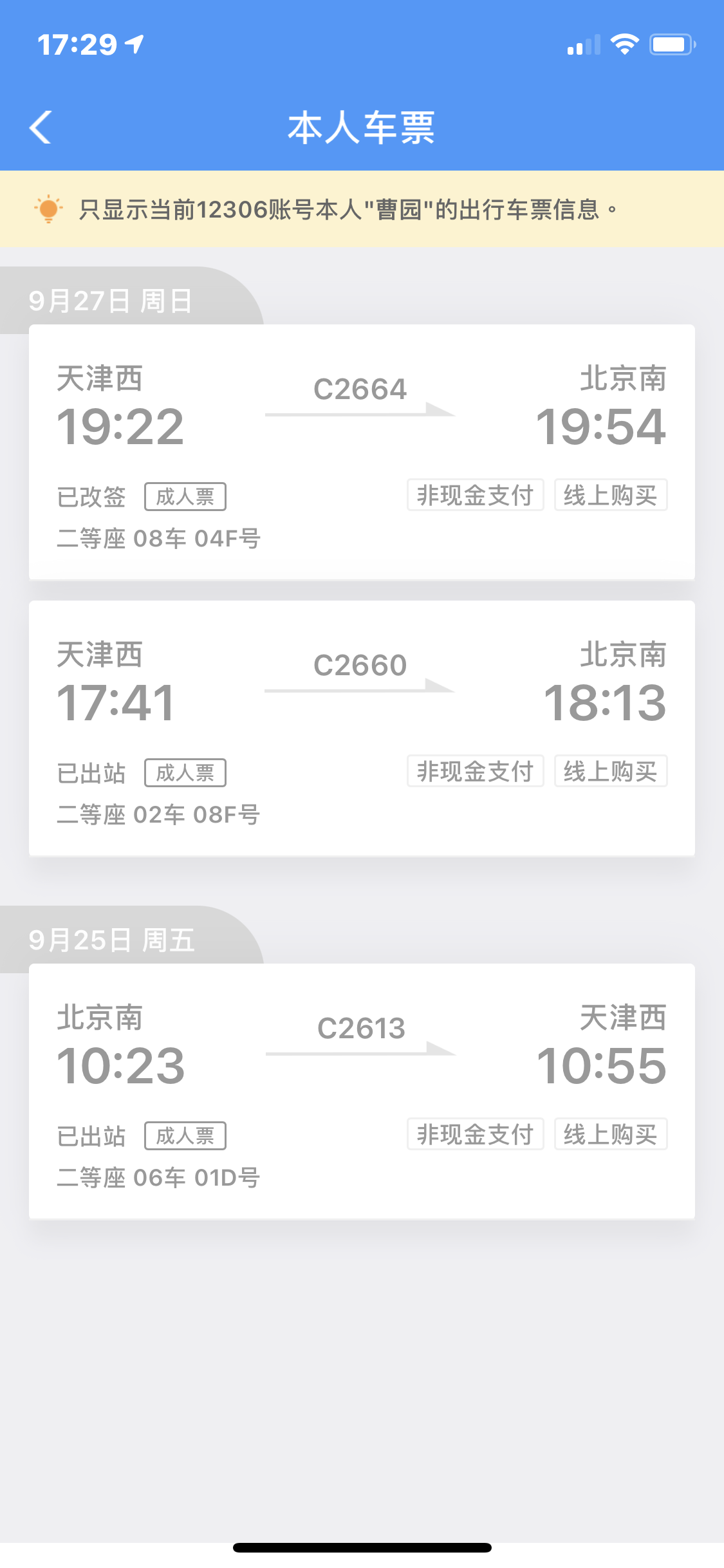Tap the C2660 train number
Image resolution: width=724 pixels, height=1568 pixels.
(x=360, y=665)
